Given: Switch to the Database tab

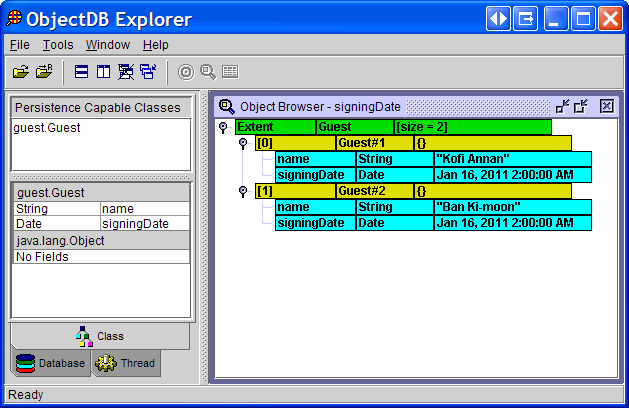Looking at the screenshot, I should pyautogui.click(x=51, y=363).
